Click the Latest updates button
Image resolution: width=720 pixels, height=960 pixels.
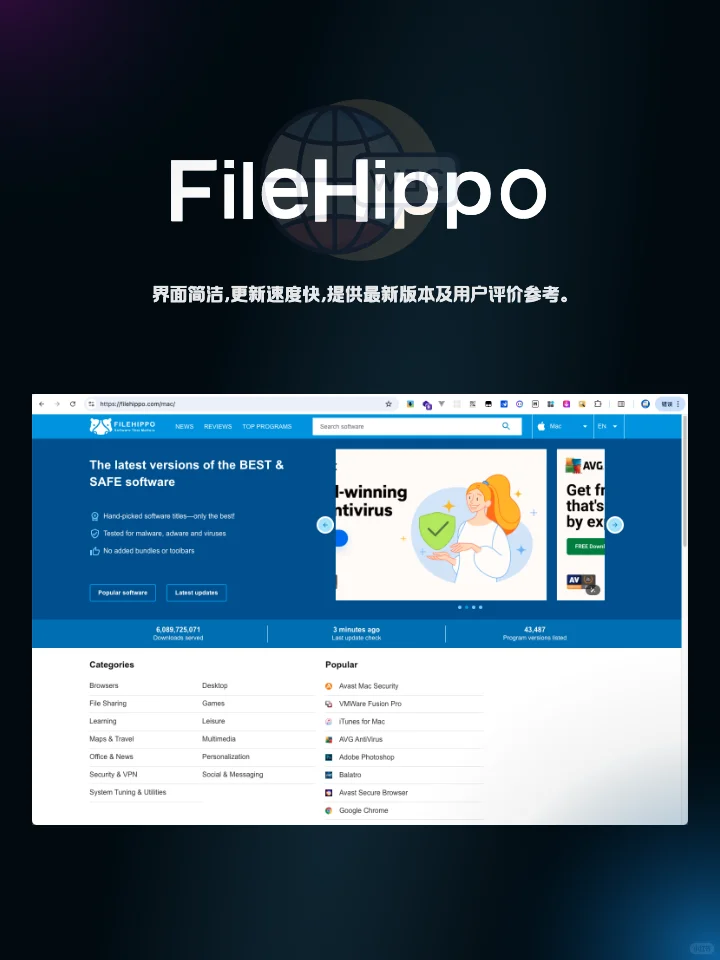(x=197, y=593)
